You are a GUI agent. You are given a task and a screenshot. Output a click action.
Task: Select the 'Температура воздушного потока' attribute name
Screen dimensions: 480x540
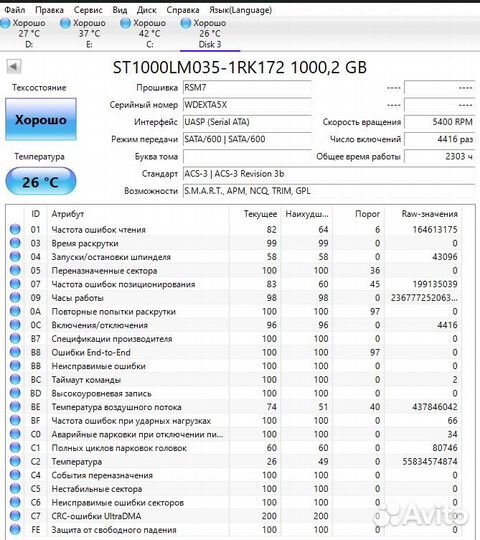(x=116, y=407)
